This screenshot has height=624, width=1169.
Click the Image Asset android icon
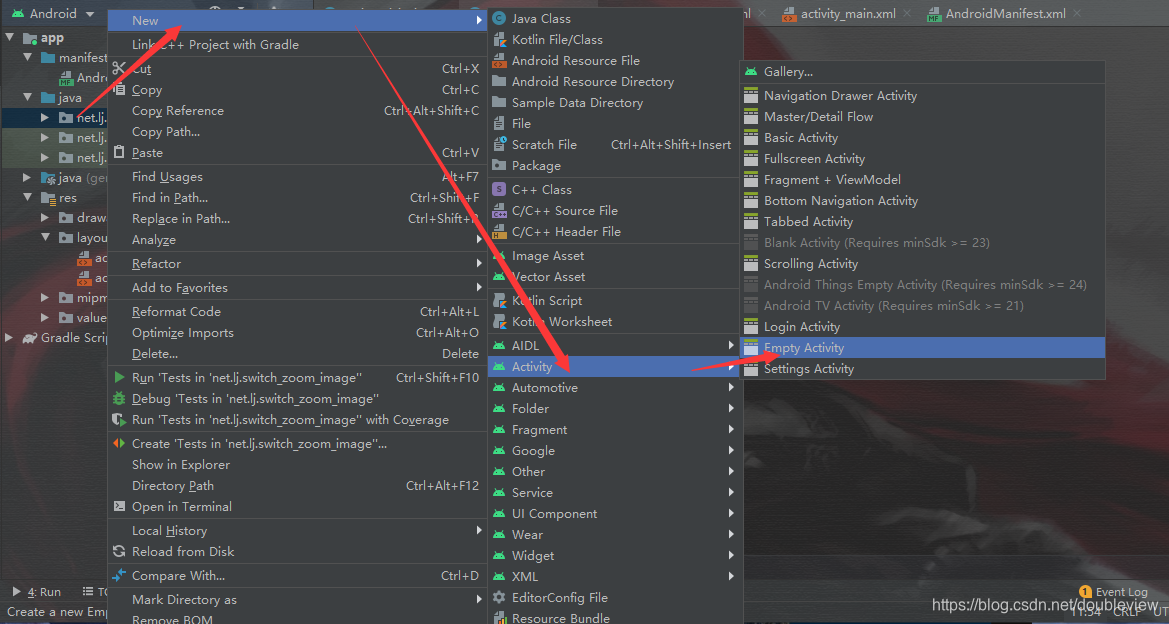pyautogui.click(x=500, y=256)
